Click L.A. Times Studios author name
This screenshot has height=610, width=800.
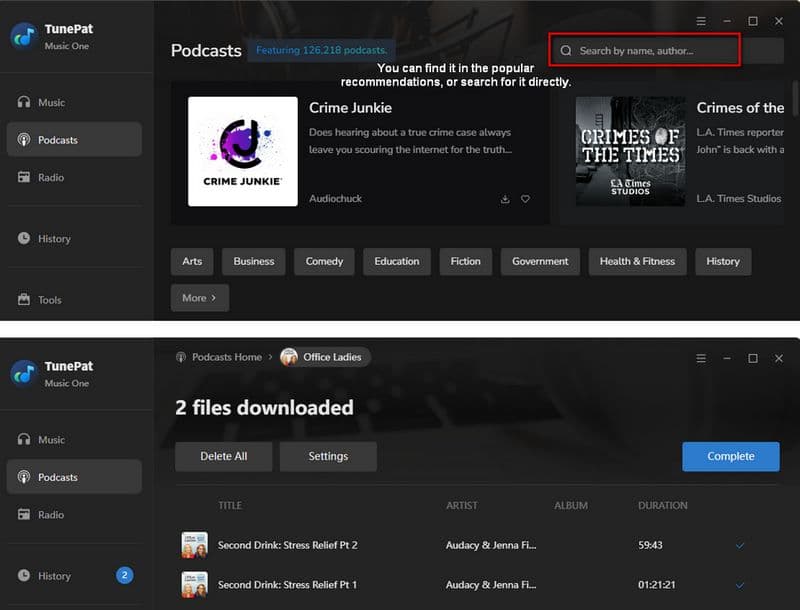[x=739, y=198]
